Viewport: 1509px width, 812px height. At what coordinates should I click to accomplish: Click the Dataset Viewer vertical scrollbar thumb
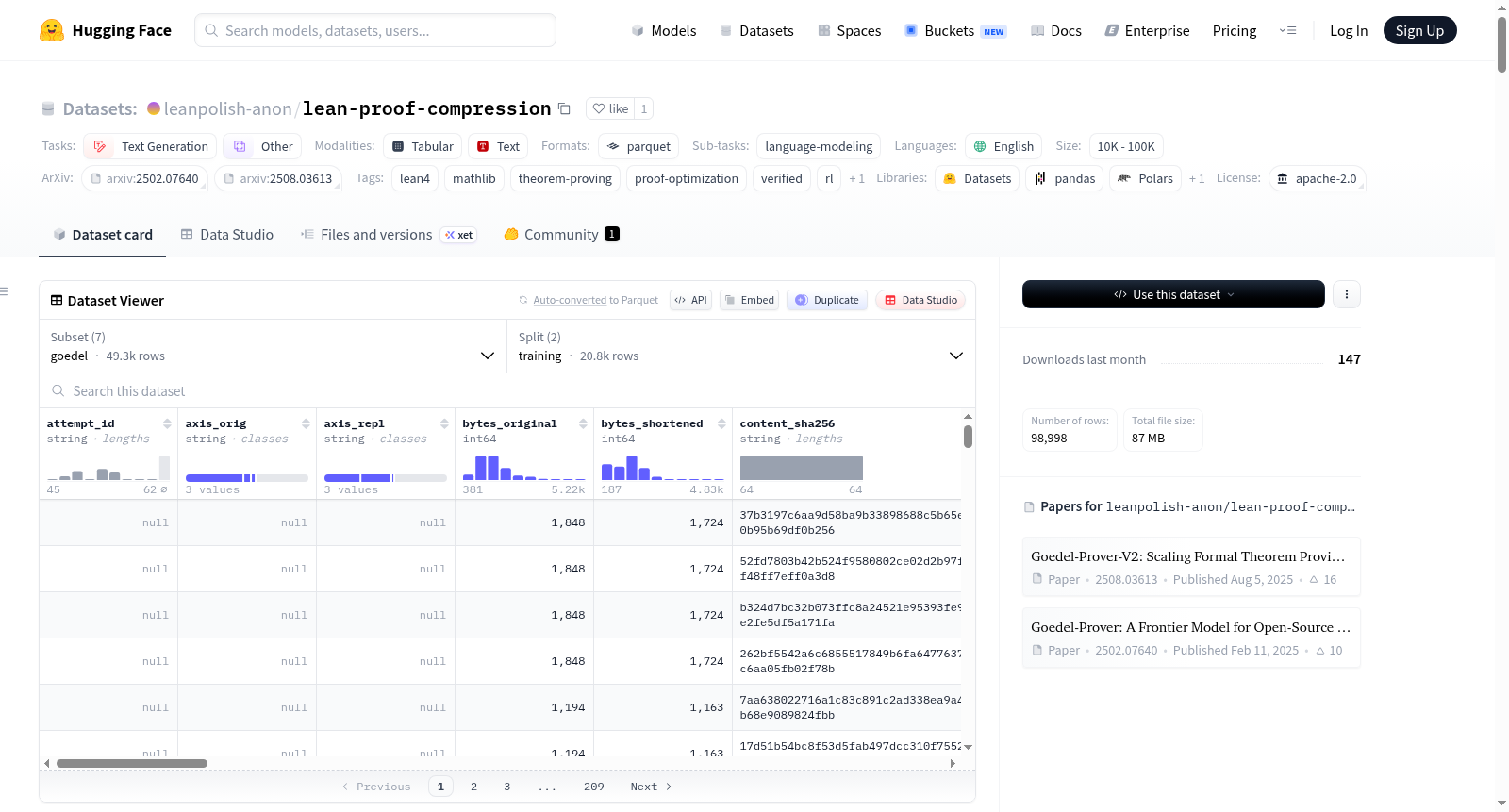[968, 437]
